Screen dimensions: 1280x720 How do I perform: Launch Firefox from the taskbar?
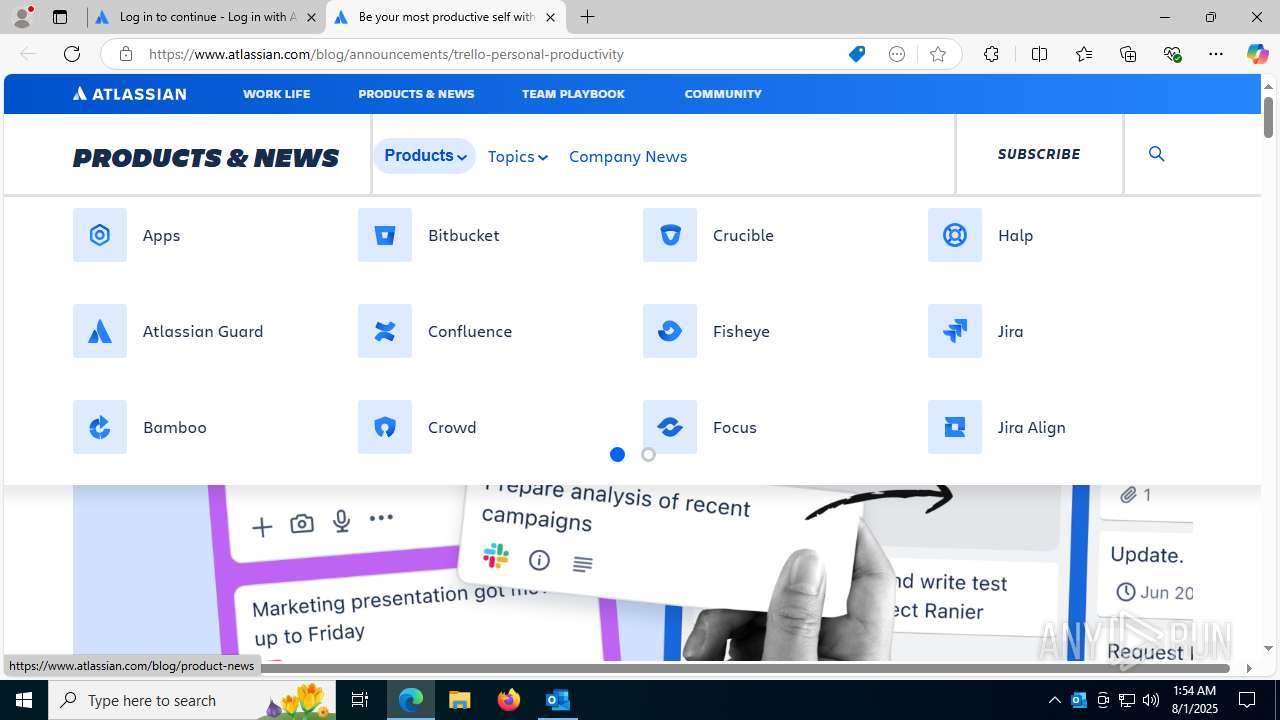(x=509, y=700)
